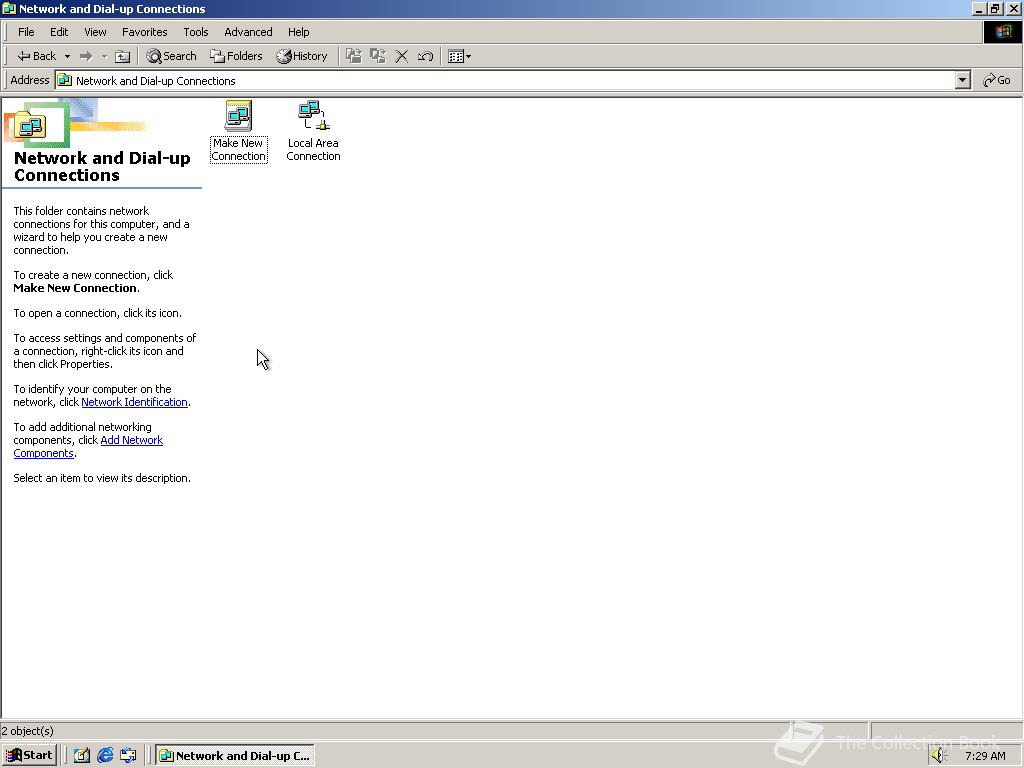Click the Back toolbar button
The image size is (1024, 768).
37,56
